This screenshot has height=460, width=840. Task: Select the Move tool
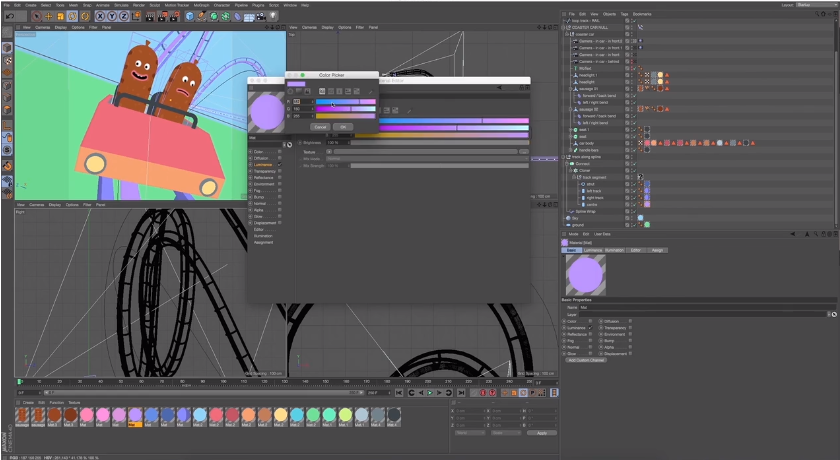click(48, 17)
